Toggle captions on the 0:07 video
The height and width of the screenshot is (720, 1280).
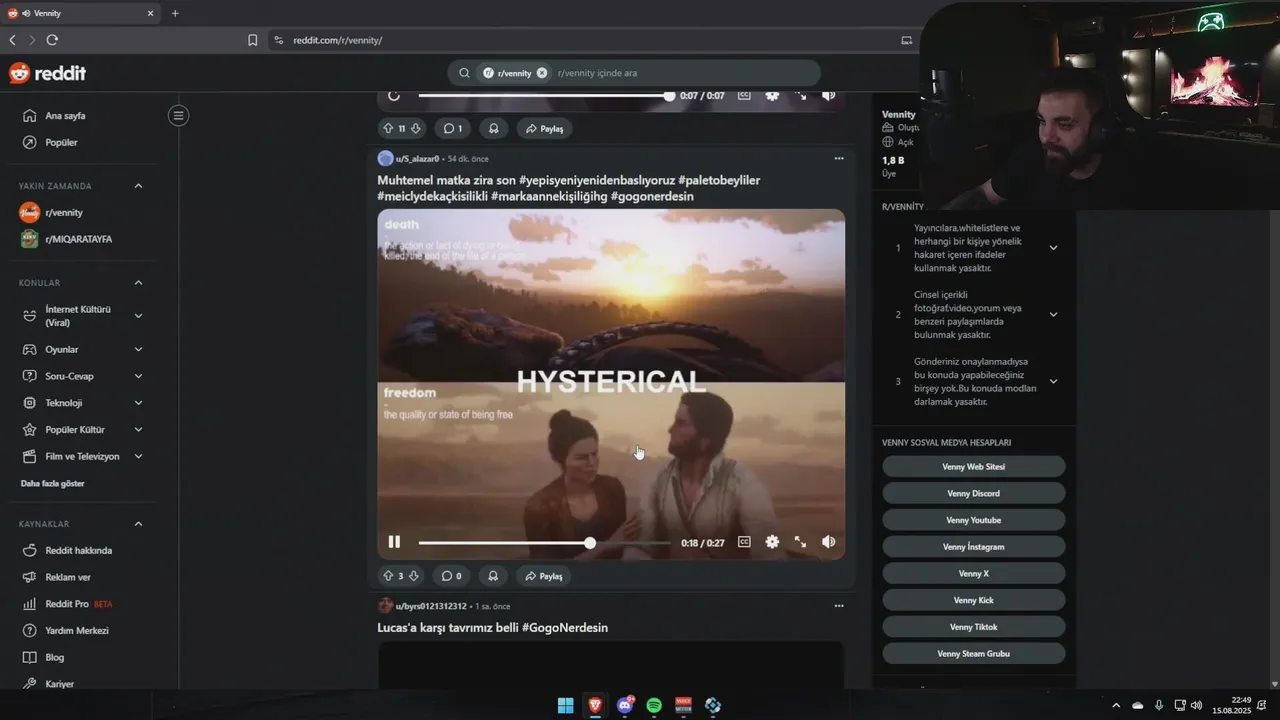click(744, 96)
